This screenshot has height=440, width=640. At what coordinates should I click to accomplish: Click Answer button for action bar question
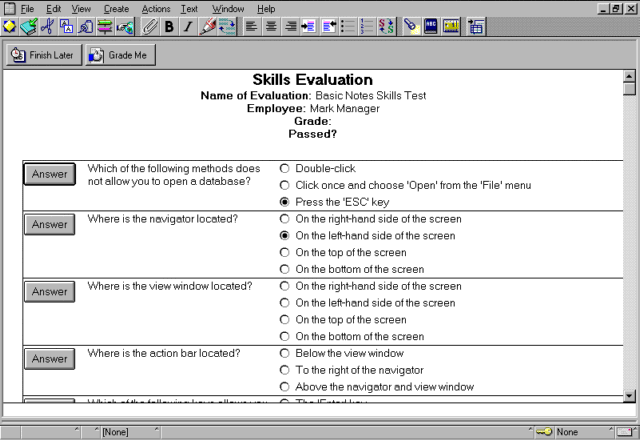[49, 359]
